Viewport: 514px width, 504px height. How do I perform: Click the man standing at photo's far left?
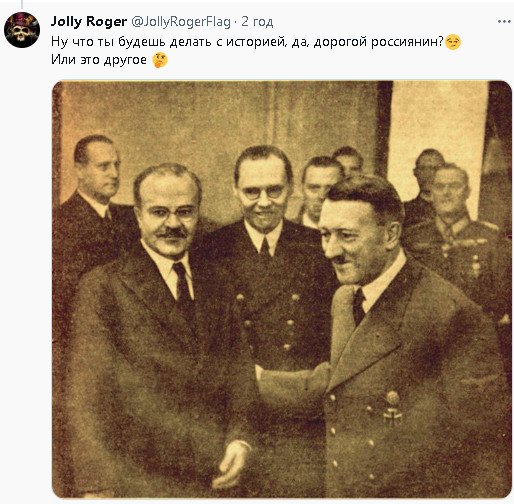(x=92, y=200)
